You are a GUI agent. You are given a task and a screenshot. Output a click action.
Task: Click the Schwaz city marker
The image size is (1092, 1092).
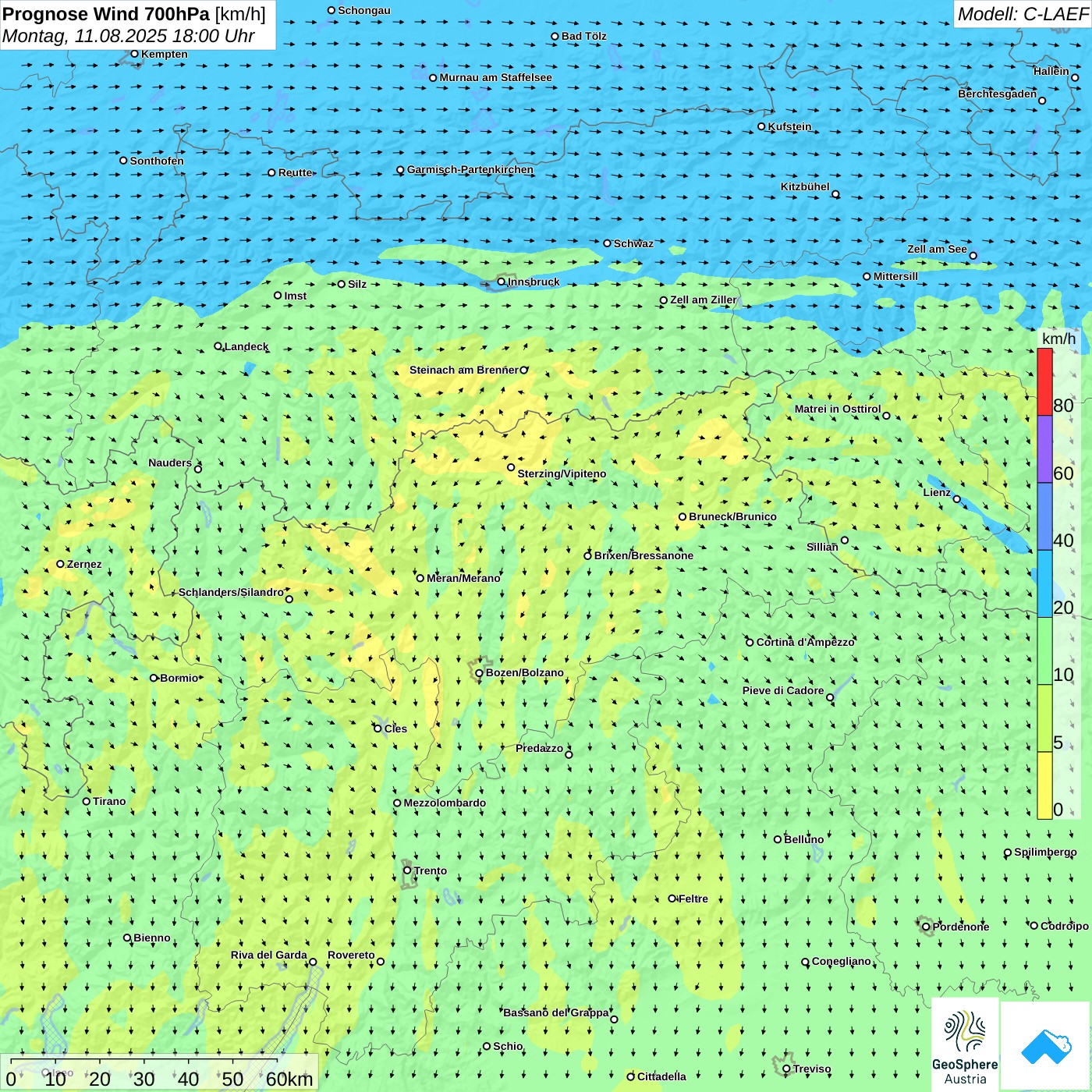click(608, 243)
